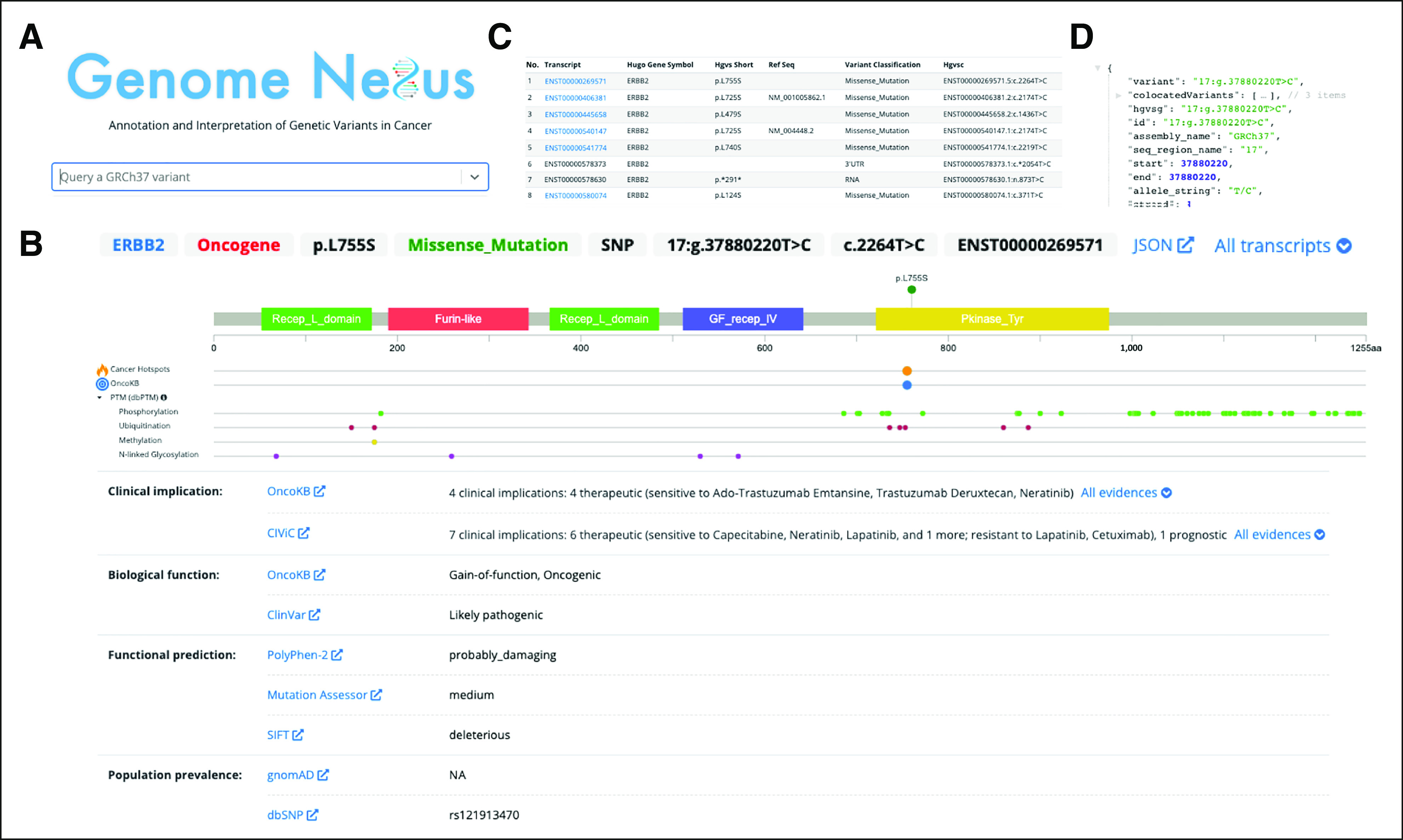Select the Likely pathogenic ClinVar value

(496, 615)
